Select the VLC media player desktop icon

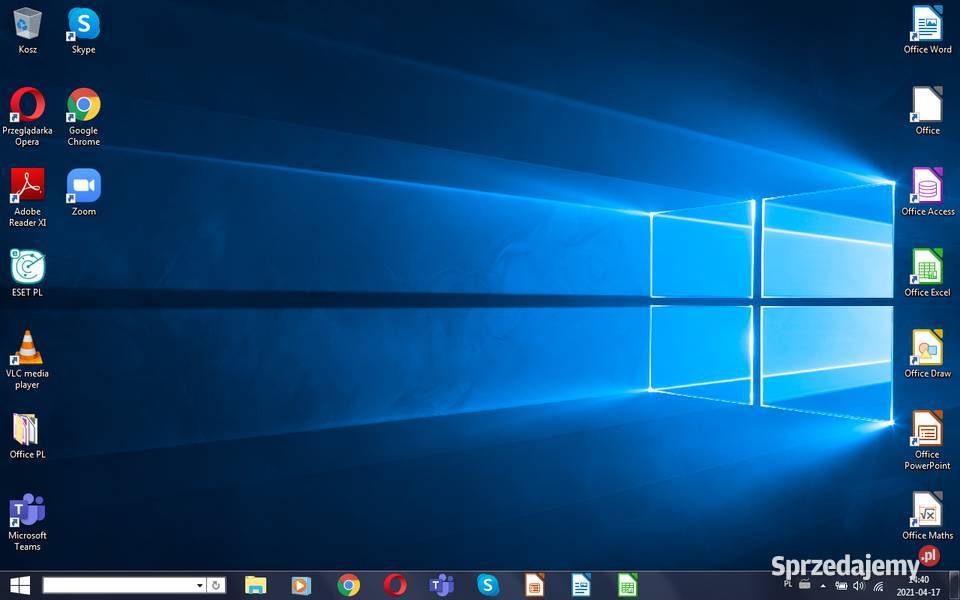(27, 359)
